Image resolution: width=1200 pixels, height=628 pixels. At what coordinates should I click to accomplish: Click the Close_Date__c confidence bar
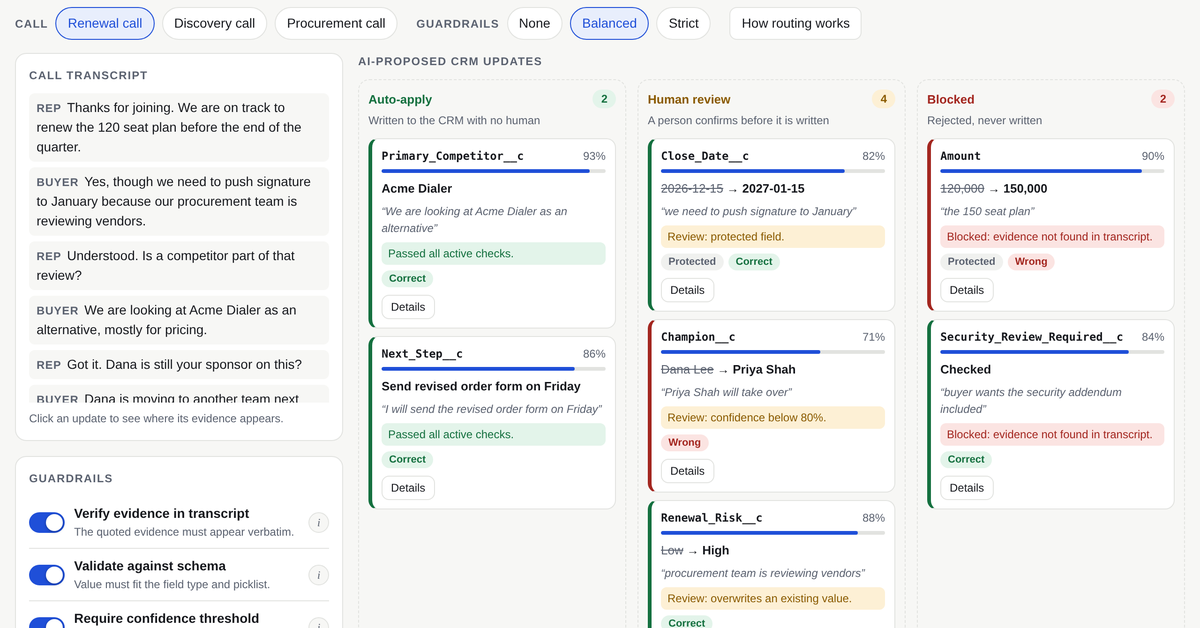pyautogui.click(x=773, y=171)
